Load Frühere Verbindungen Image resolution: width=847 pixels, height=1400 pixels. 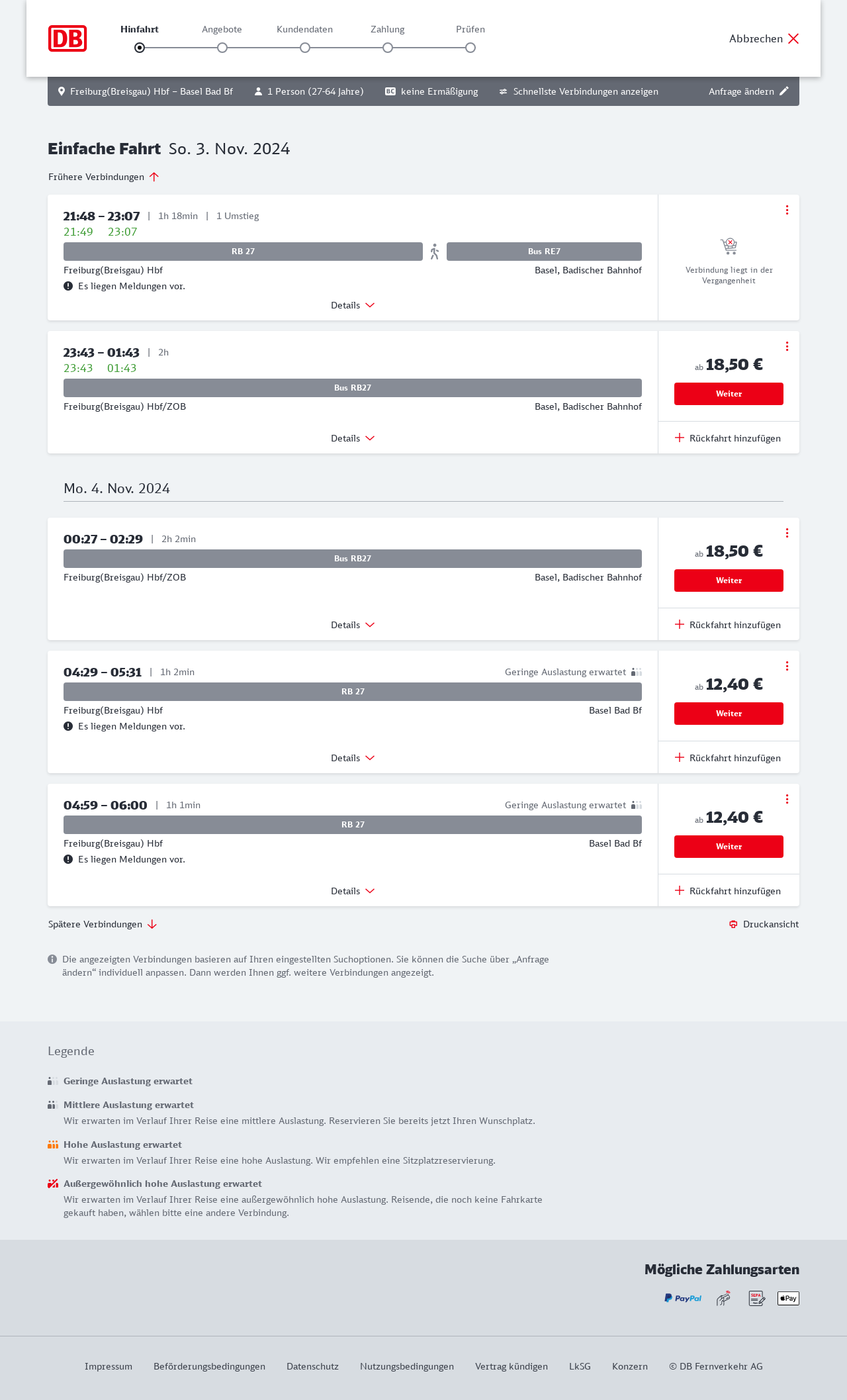pos(103,177)
